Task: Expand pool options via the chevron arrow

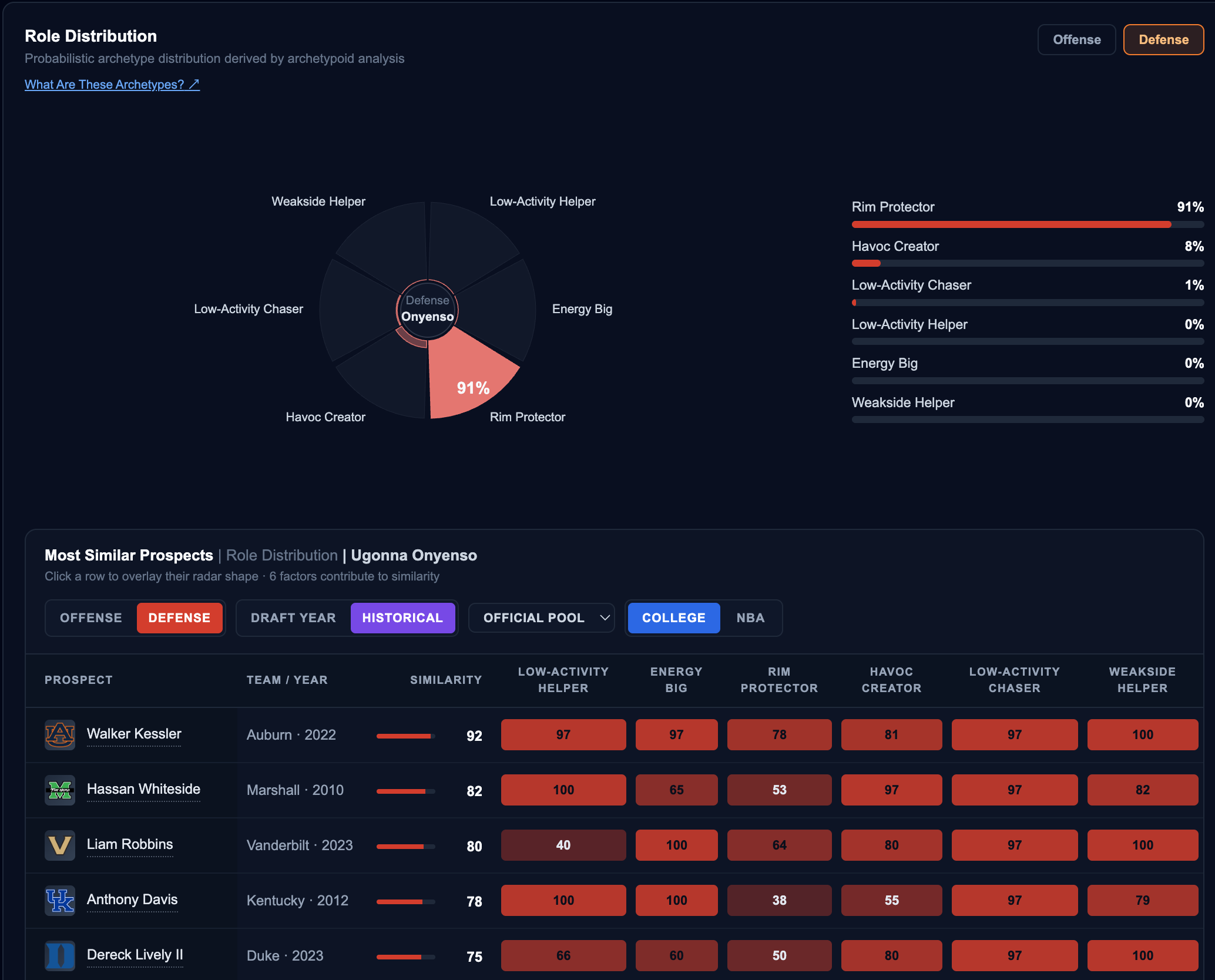Action: click(605, 617)
